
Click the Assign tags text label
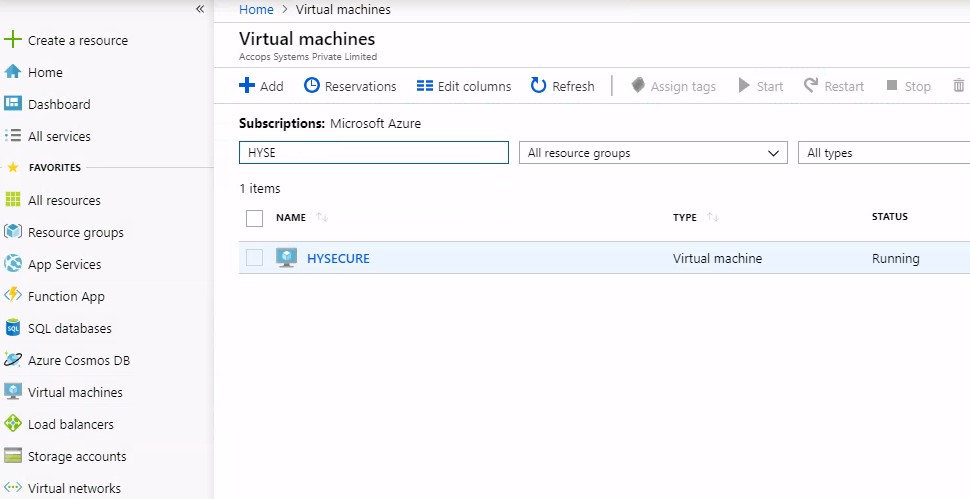coord(683,87)
